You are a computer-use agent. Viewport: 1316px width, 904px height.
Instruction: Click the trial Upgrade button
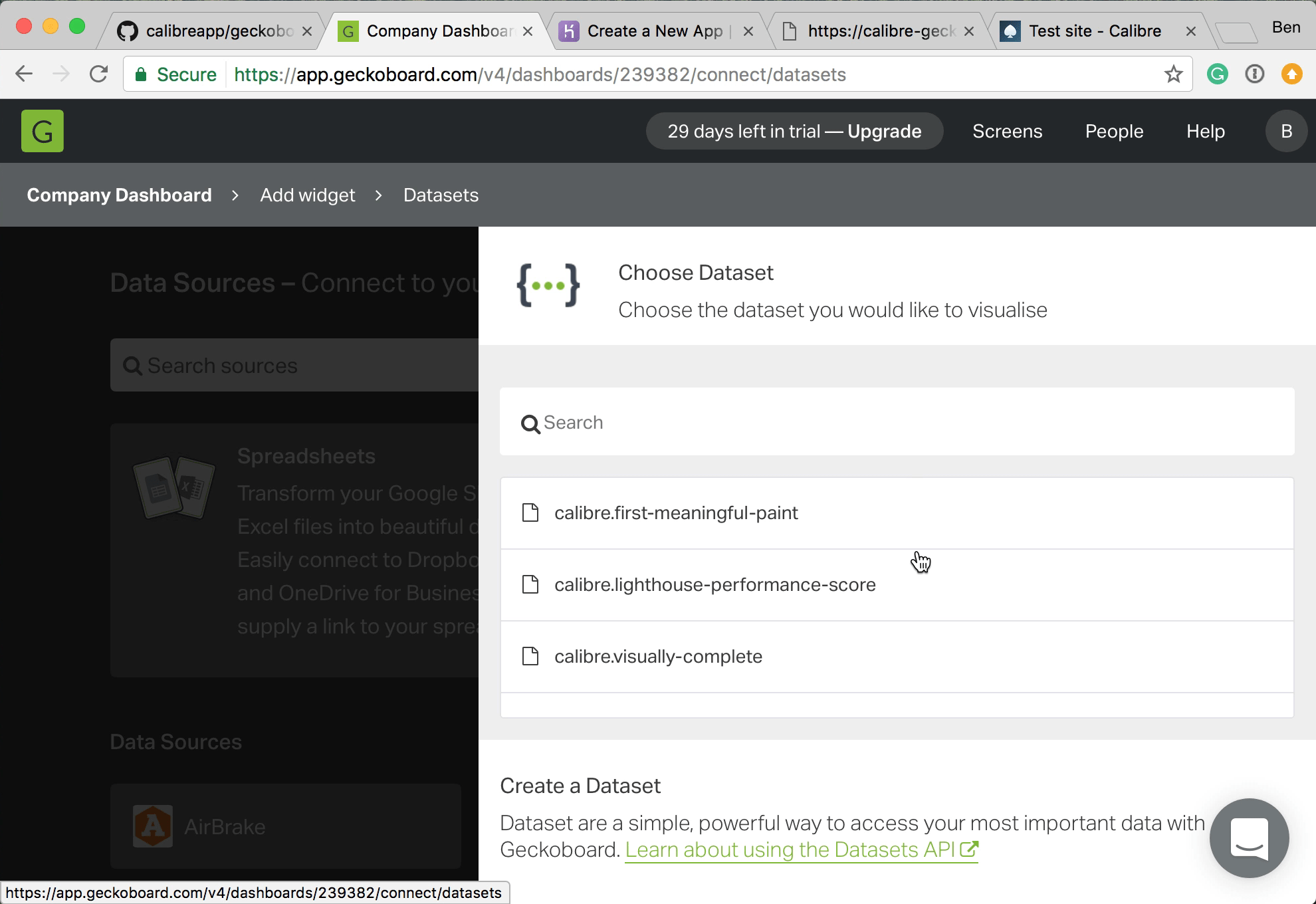[x=794, y=131]
